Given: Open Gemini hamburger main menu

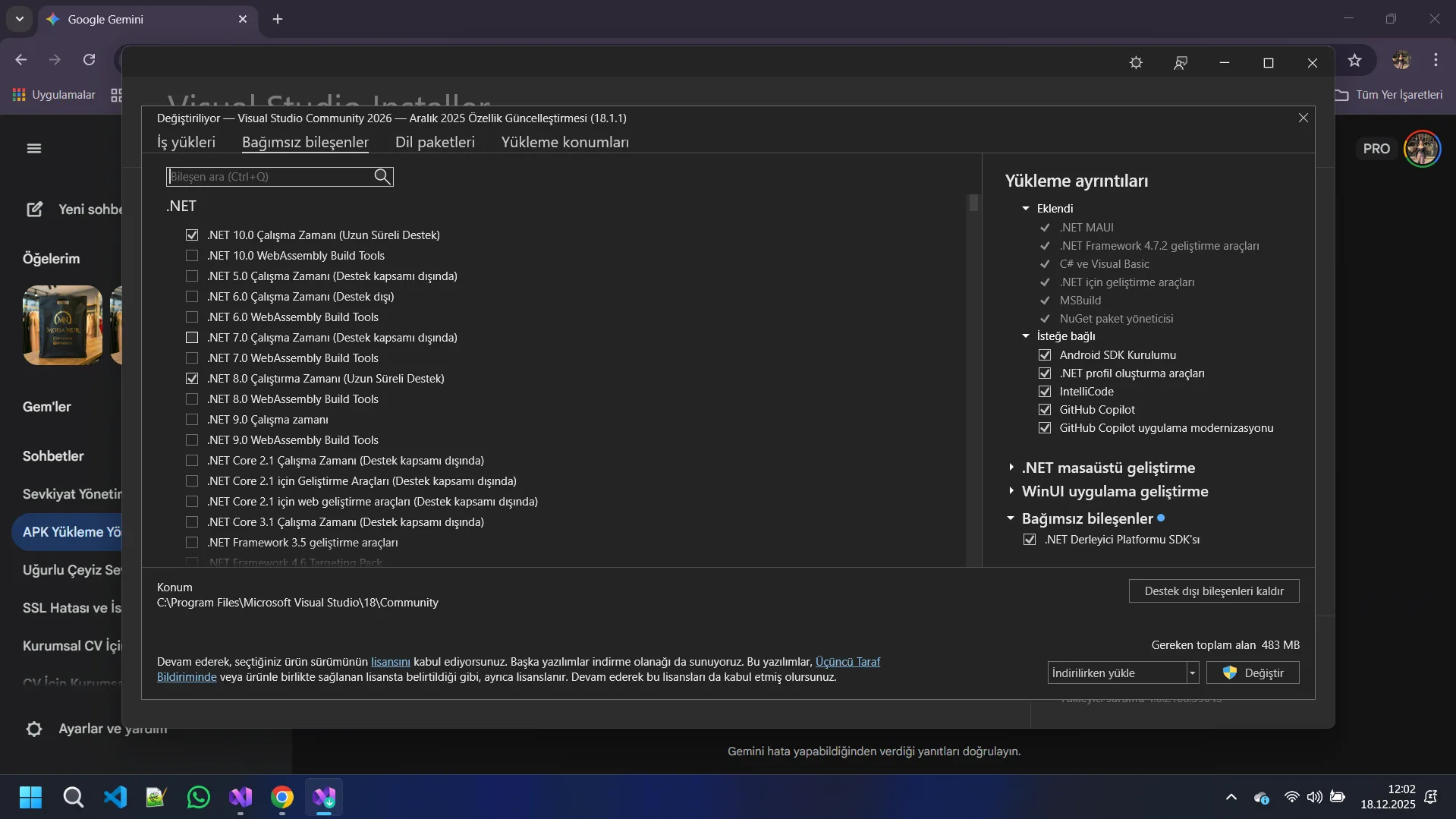Looking at the screenshot, I should [x=34, y=149].
